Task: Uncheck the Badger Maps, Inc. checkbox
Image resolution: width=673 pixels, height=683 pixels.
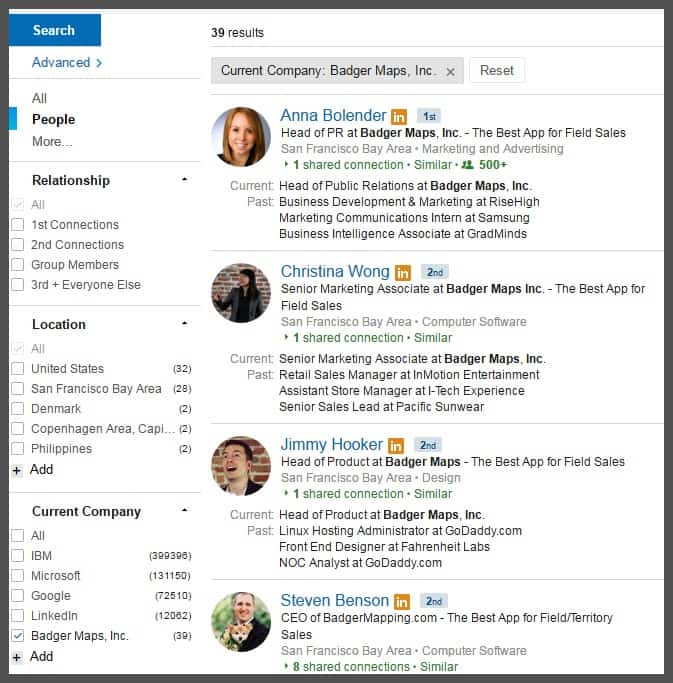Action: click(x=17, y=636)
